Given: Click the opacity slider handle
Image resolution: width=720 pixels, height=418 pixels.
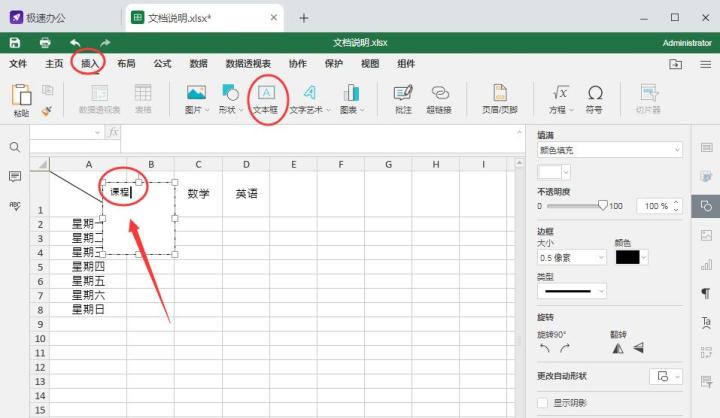Looking at the screenshot, I should [603, 205].
